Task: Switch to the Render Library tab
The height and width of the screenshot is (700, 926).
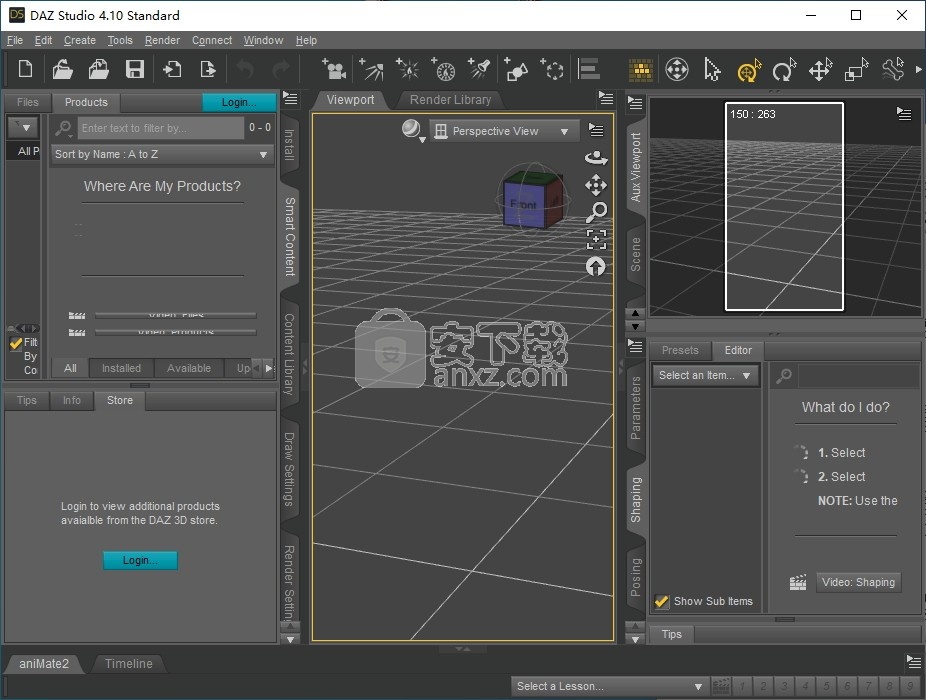Action: (x=450, y=100)
